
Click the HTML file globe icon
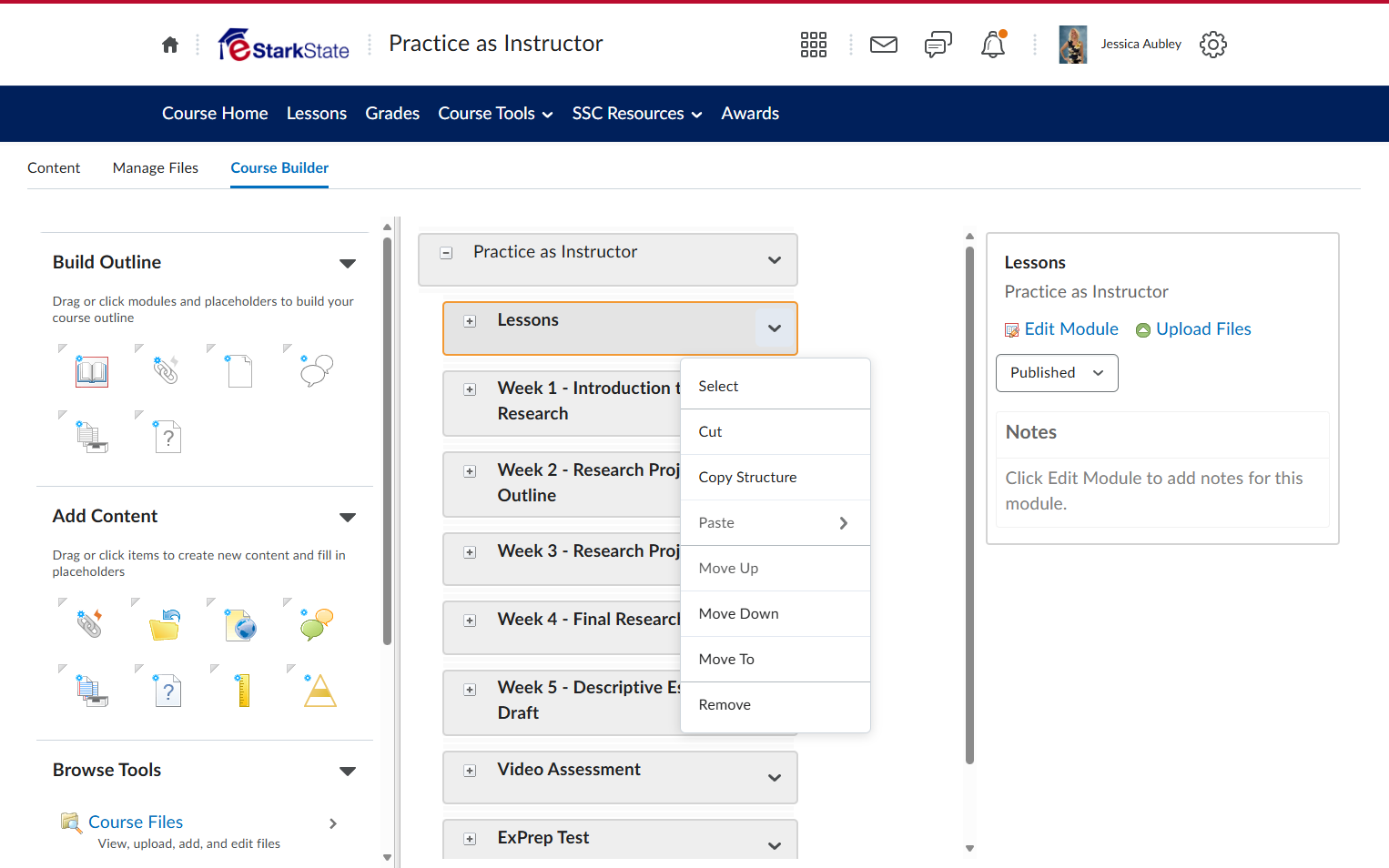pos(241,625)
